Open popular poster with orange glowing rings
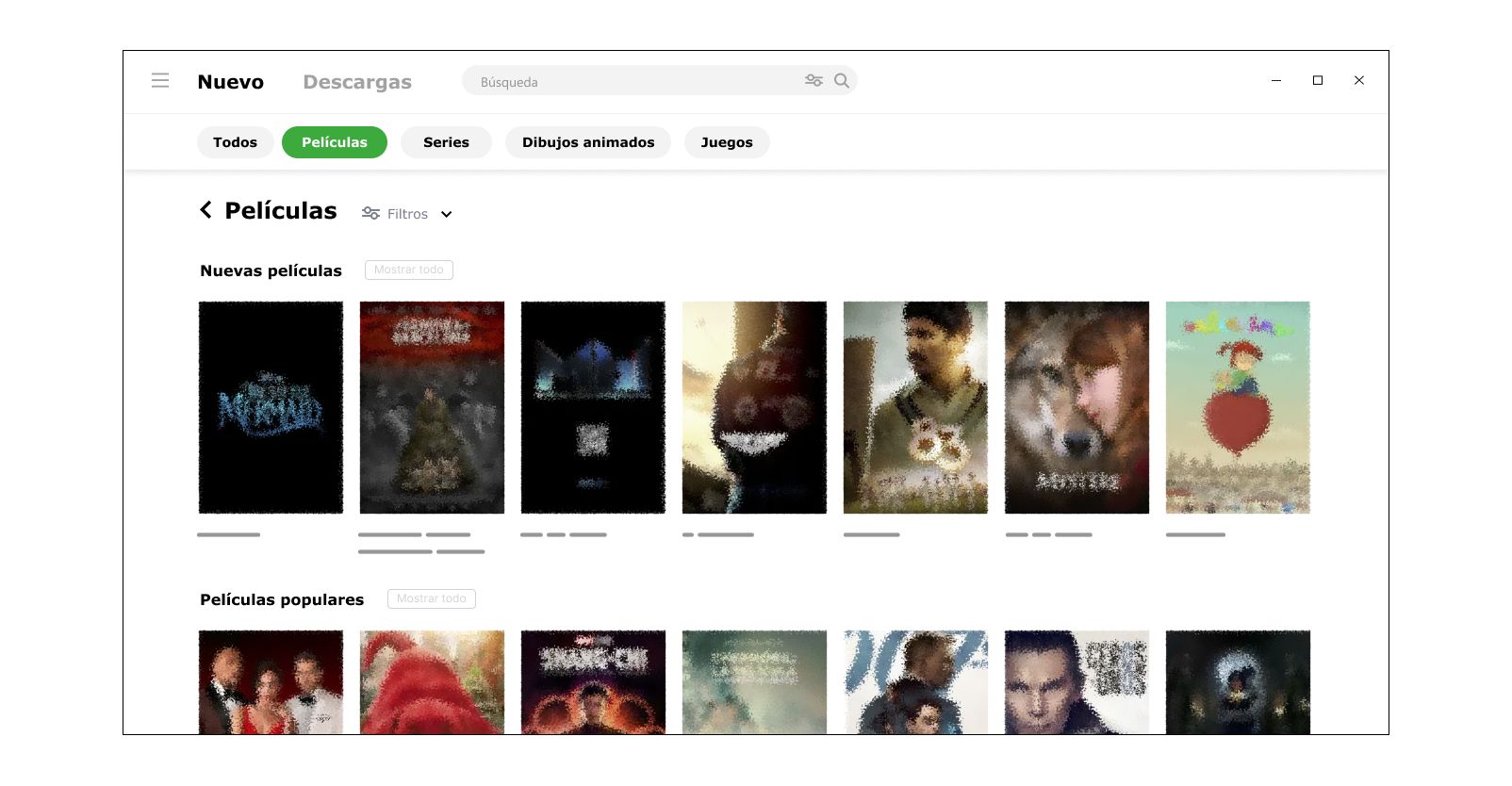 coord(593,682)
